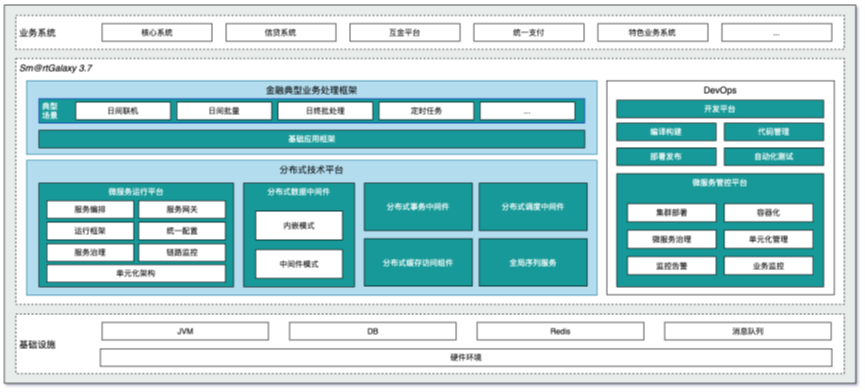Select the 日终批处理 box
This screenshot has height=392, width=865.
point(325,111)
